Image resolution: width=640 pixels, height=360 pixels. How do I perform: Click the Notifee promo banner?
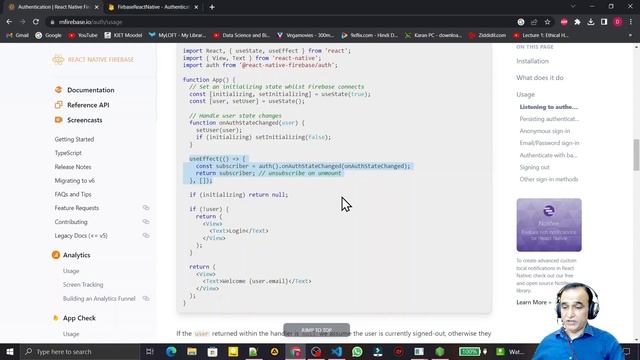[x=549, y=225]
